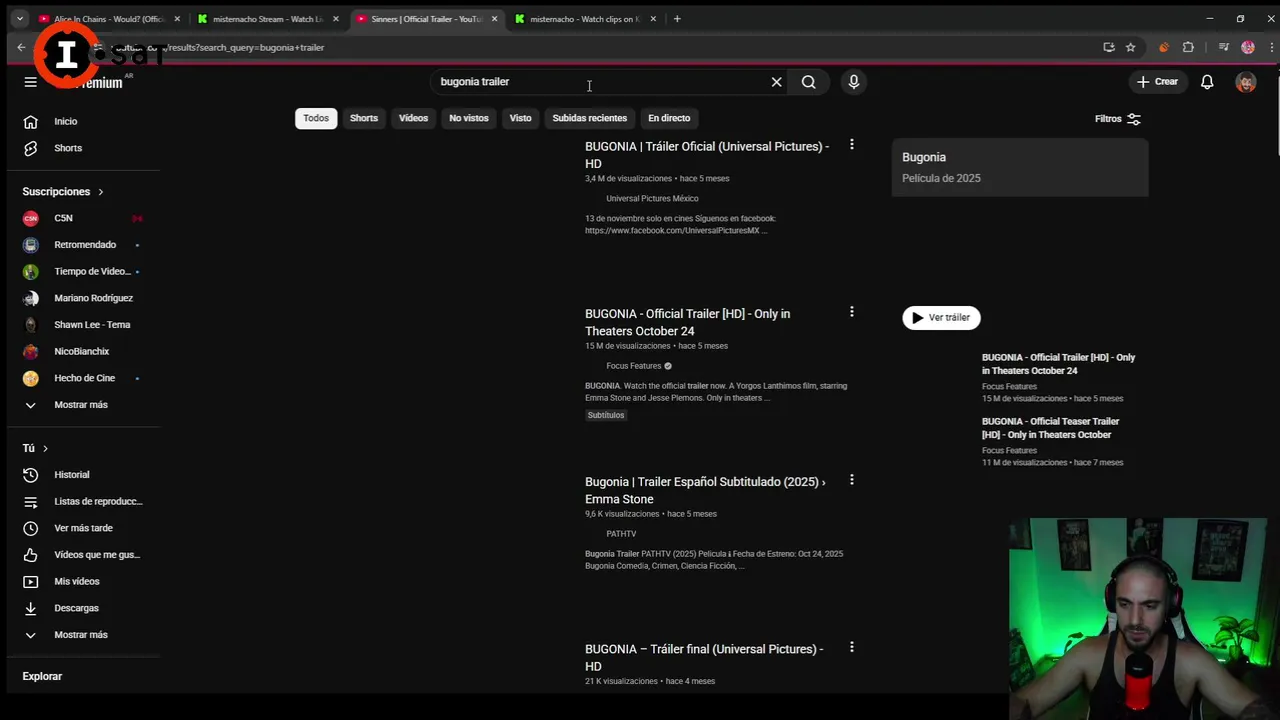Open the Retromendado subscription channel

click(x=84, y=245)
